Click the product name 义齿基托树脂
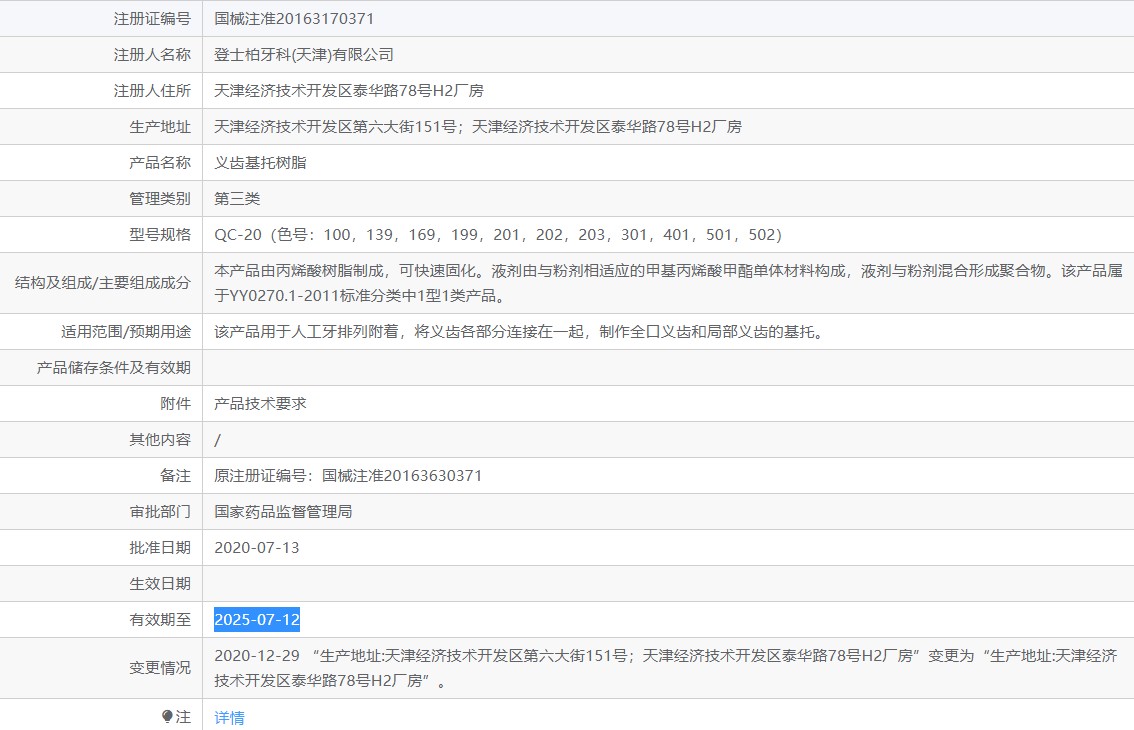 pyautogui.click(x=264, y=162)
